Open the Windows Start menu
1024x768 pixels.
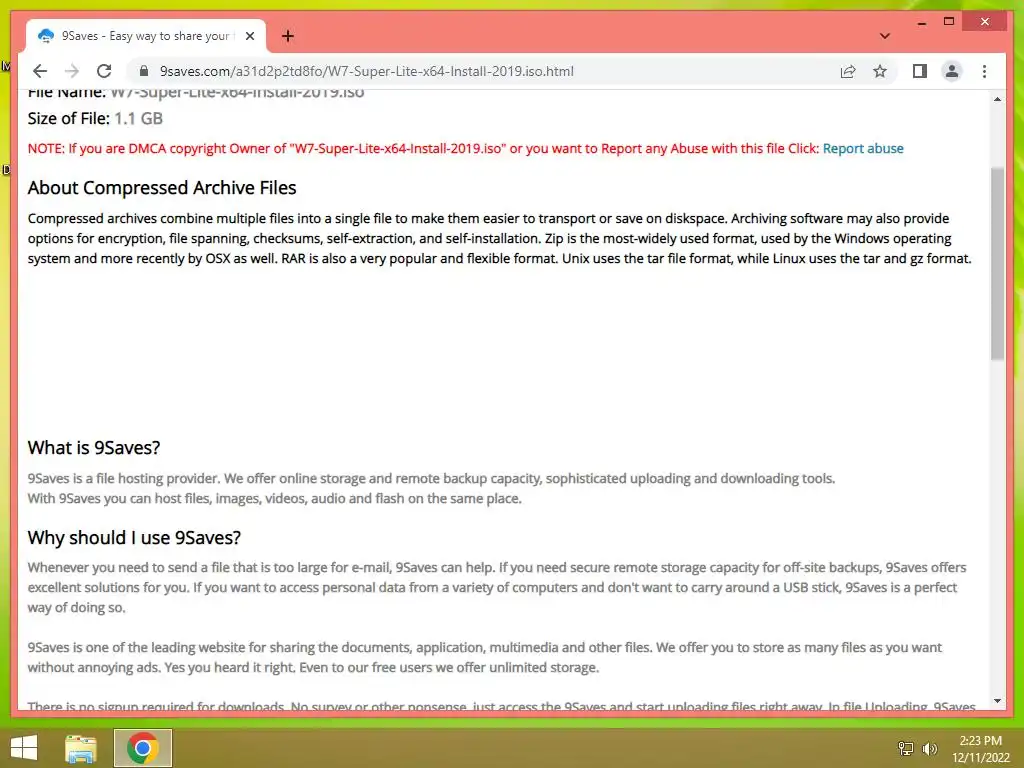click(x=24, y=748)
